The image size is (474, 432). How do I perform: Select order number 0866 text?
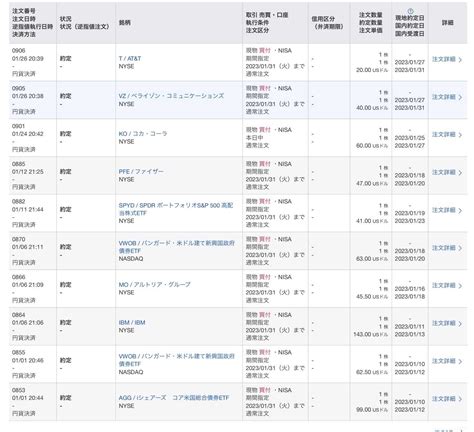point(19,277)
